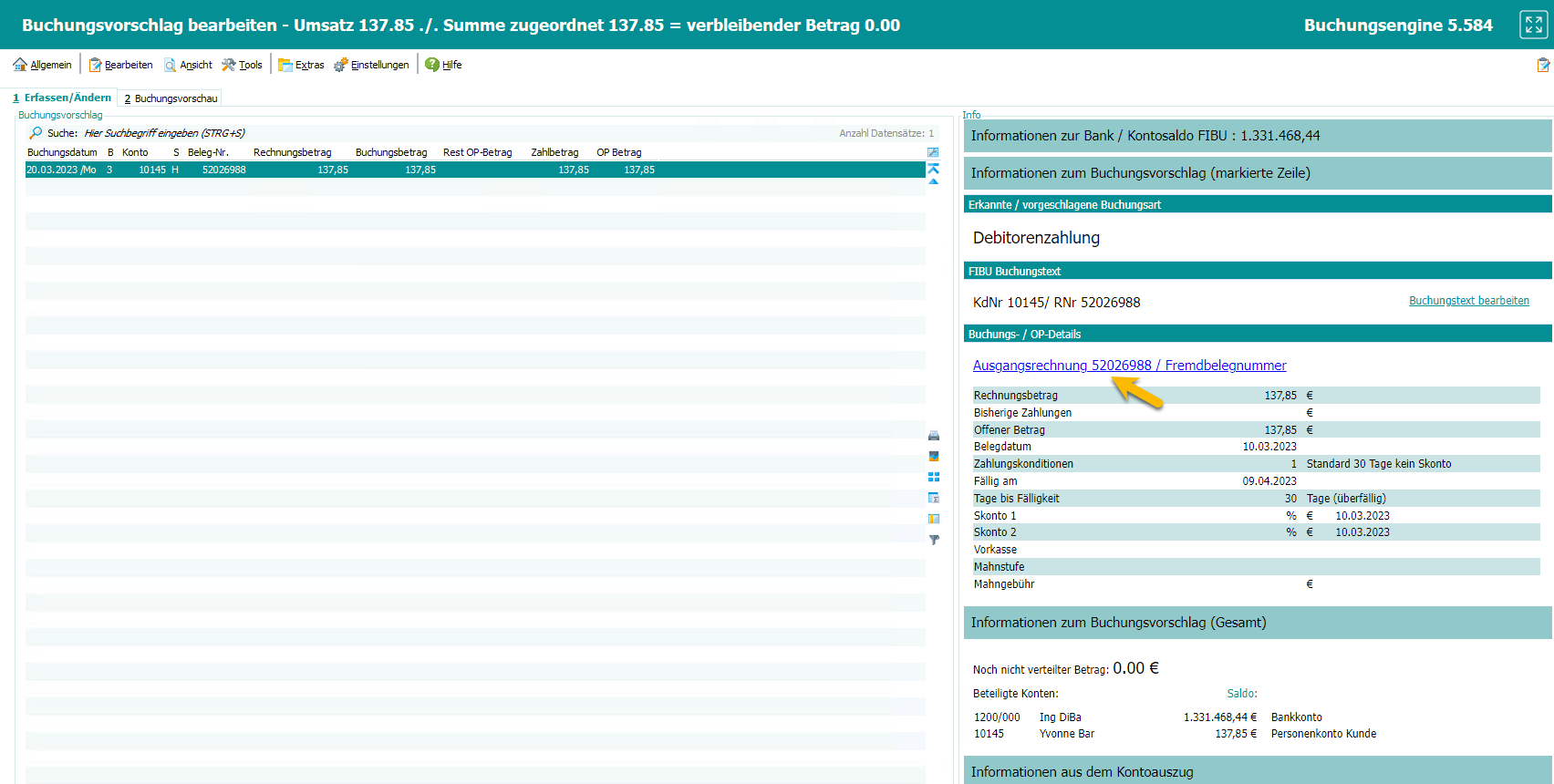
Task: Click the fullscreen icon in title bar
Action: (x=1533, y=25)
